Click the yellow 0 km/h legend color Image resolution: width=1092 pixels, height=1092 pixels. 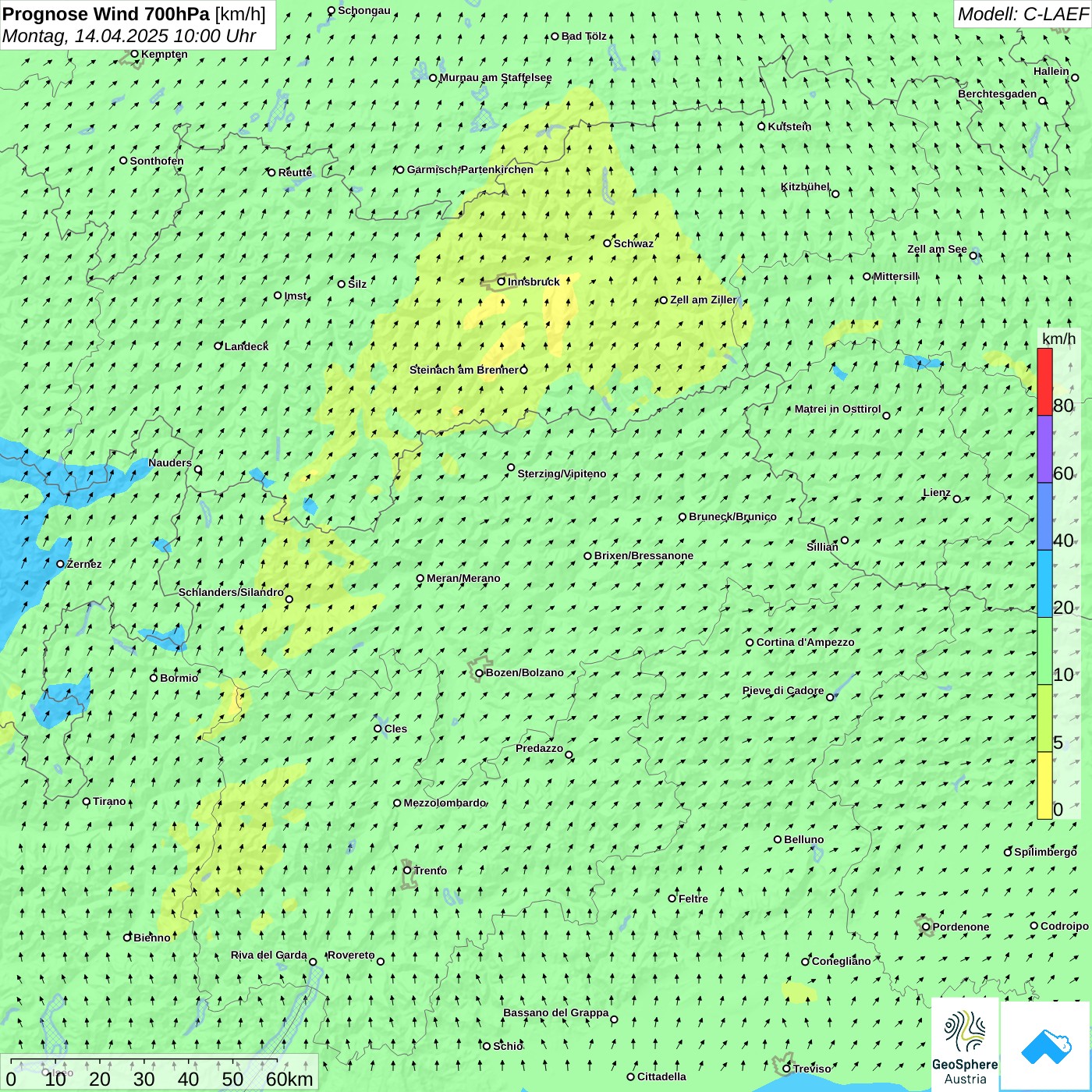(x=1044, y=785)
